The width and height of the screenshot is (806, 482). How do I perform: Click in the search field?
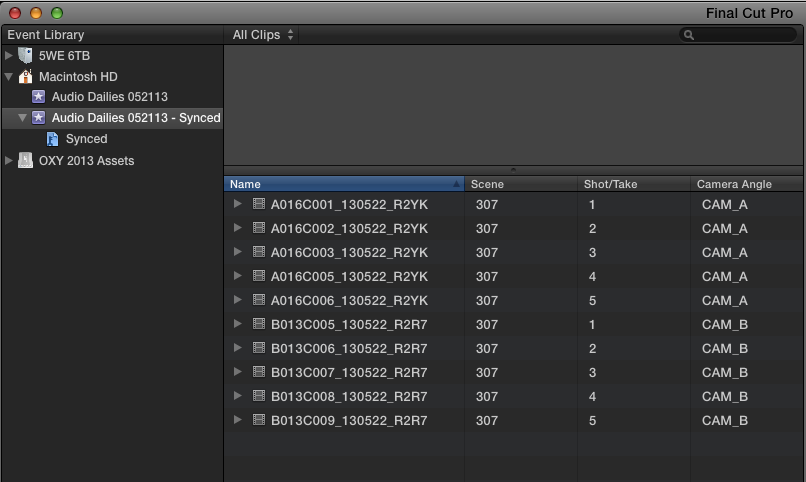pyautogui.click(x=738, y=35)
